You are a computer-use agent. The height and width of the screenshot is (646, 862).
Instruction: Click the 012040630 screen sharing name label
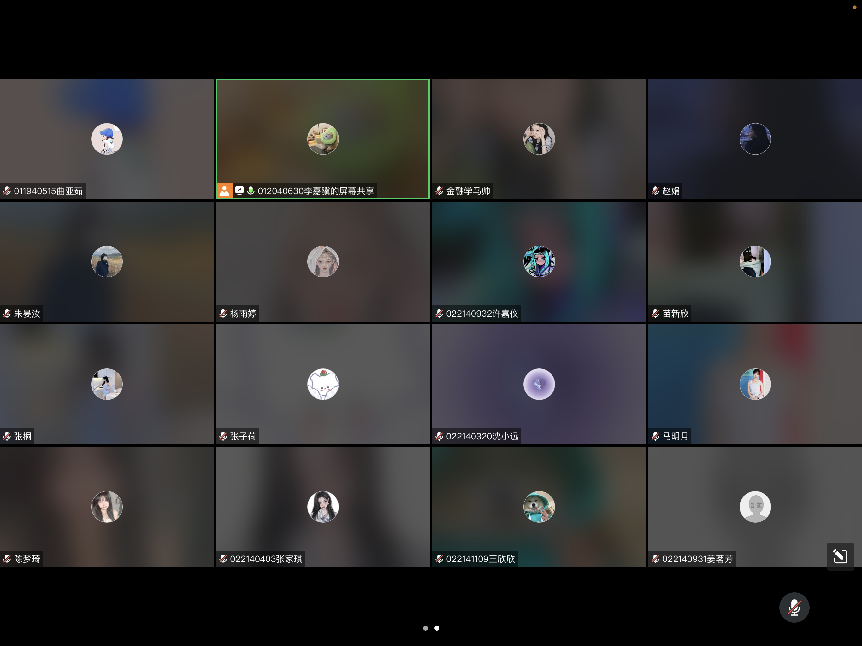pos(316,190)
